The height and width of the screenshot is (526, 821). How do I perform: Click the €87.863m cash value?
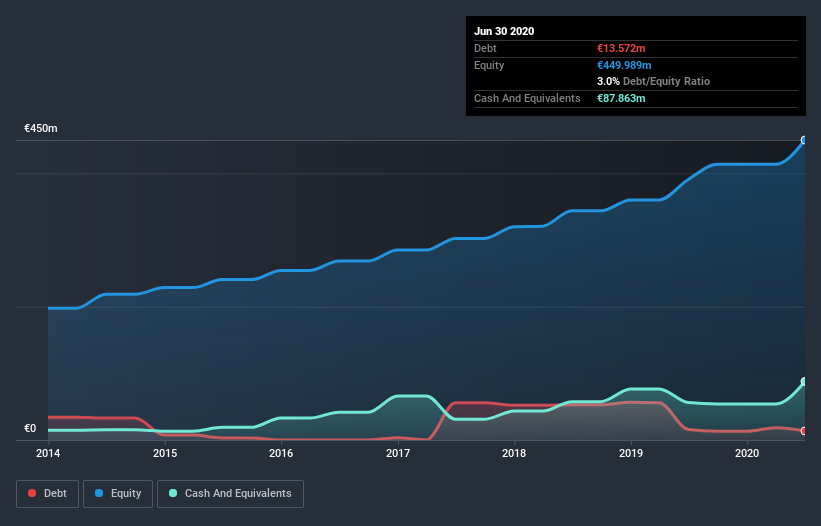click(621, 98)
